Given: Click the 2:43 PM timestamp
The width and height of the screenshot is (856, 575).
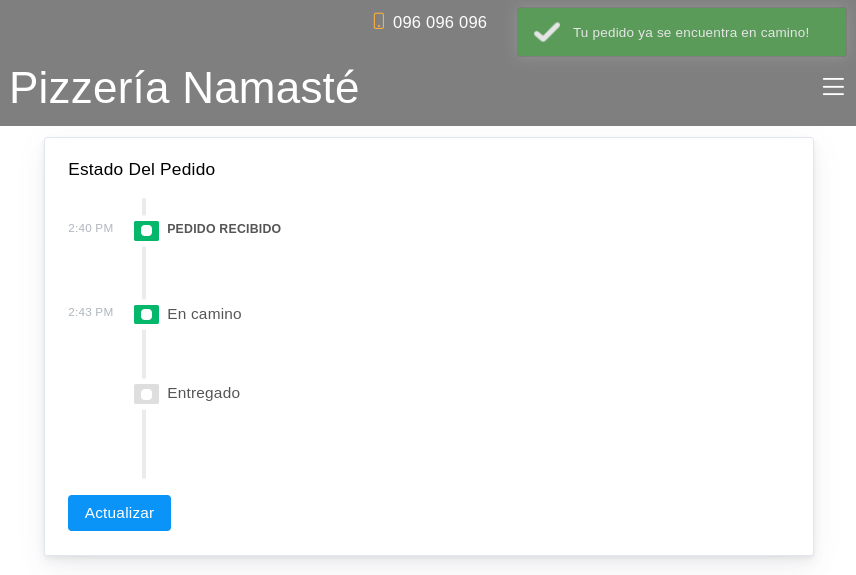Looking at the screenshot, I should [x=90, y=312].
